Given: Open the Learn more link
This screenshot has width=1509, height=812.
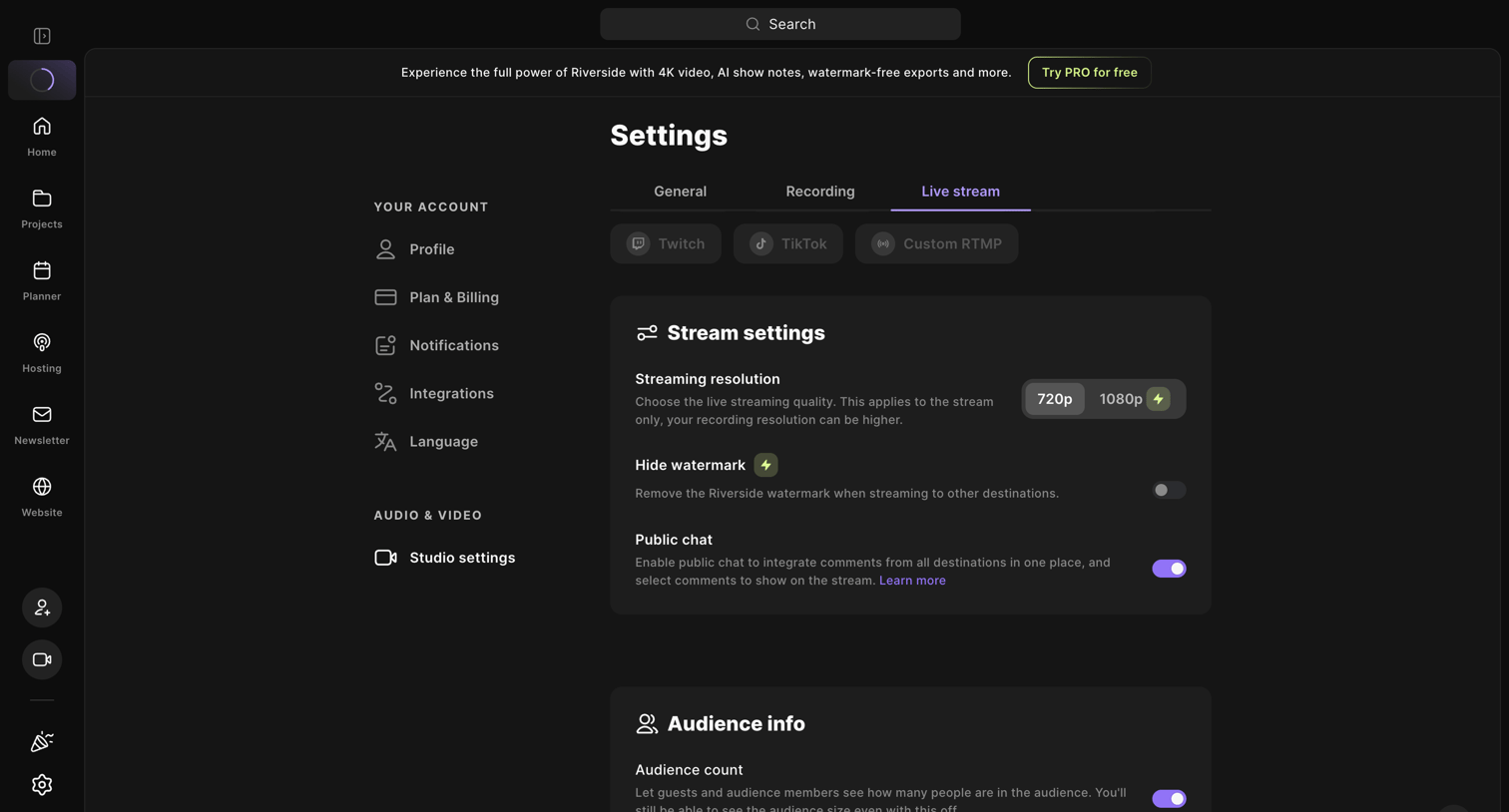Looking at the screenshot, I should [912, 581].
